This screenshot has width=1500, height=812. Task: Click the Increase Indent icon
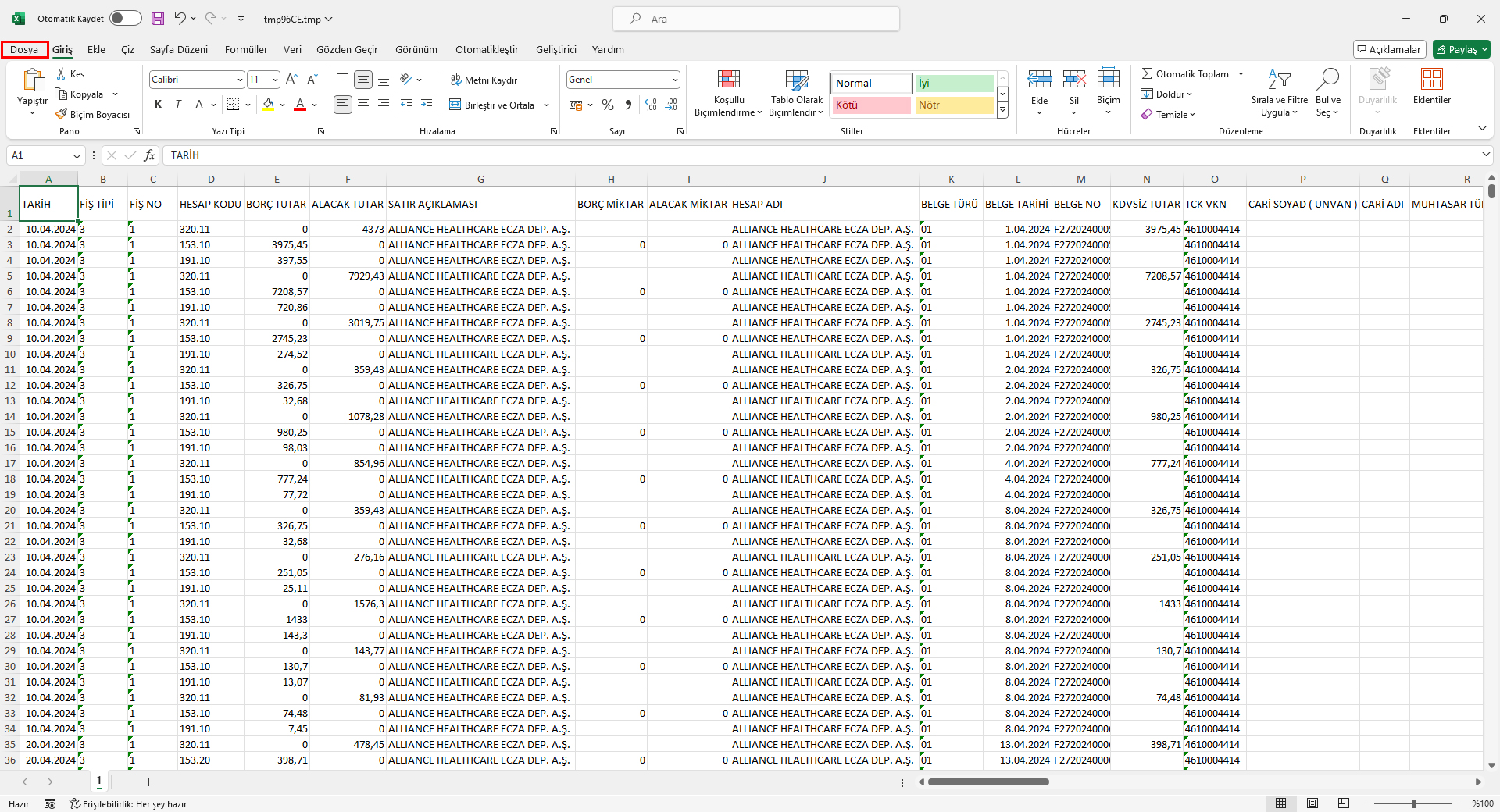click(x=427, y=104)
